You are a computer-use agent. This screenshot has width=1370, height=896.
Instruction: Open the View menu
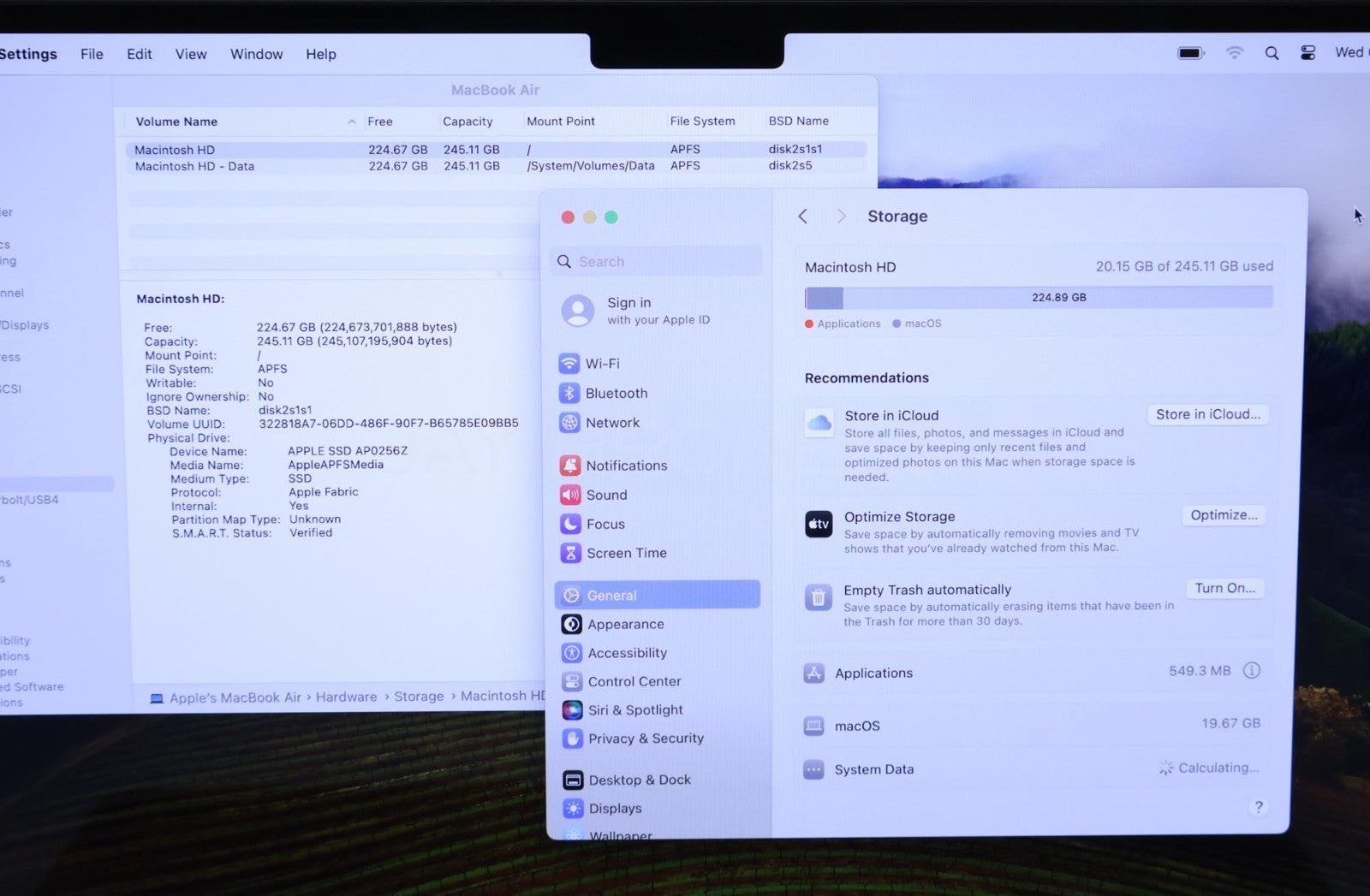[x=191, y=54]
